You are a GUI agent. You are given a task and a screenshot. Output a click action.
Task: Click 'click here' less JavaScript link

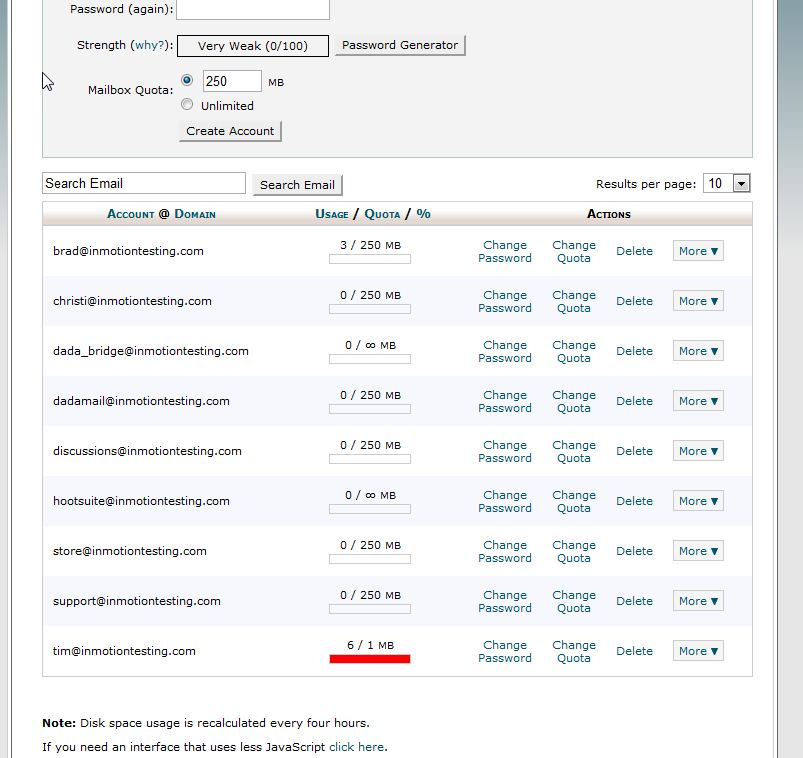(356, 747)
